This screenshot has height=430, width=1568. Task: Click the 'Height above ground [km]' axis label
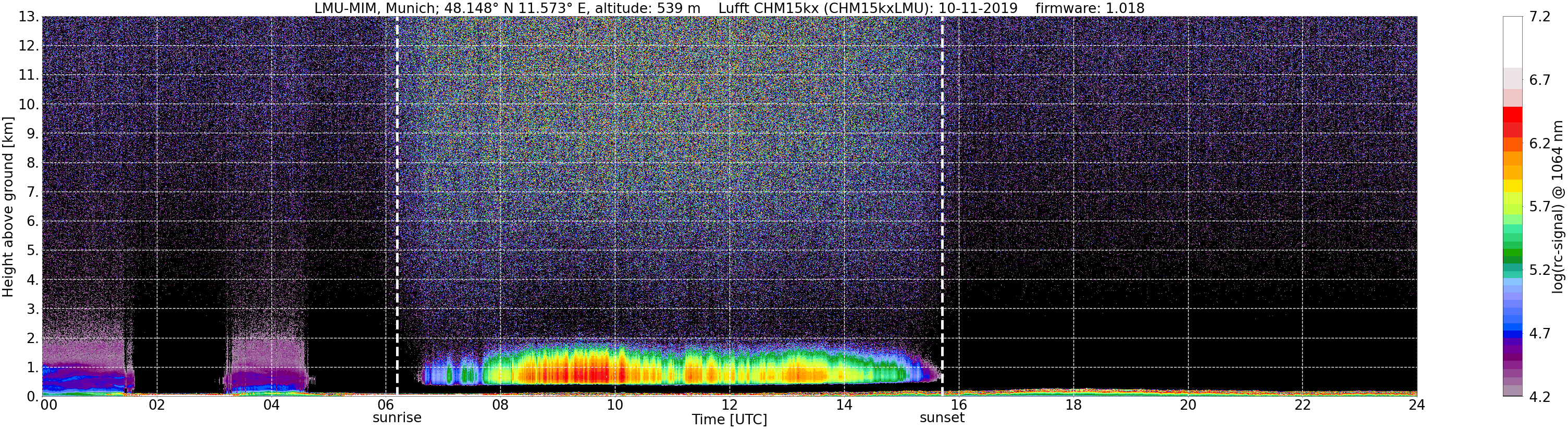pyautogui.click(x=8, y=207)
